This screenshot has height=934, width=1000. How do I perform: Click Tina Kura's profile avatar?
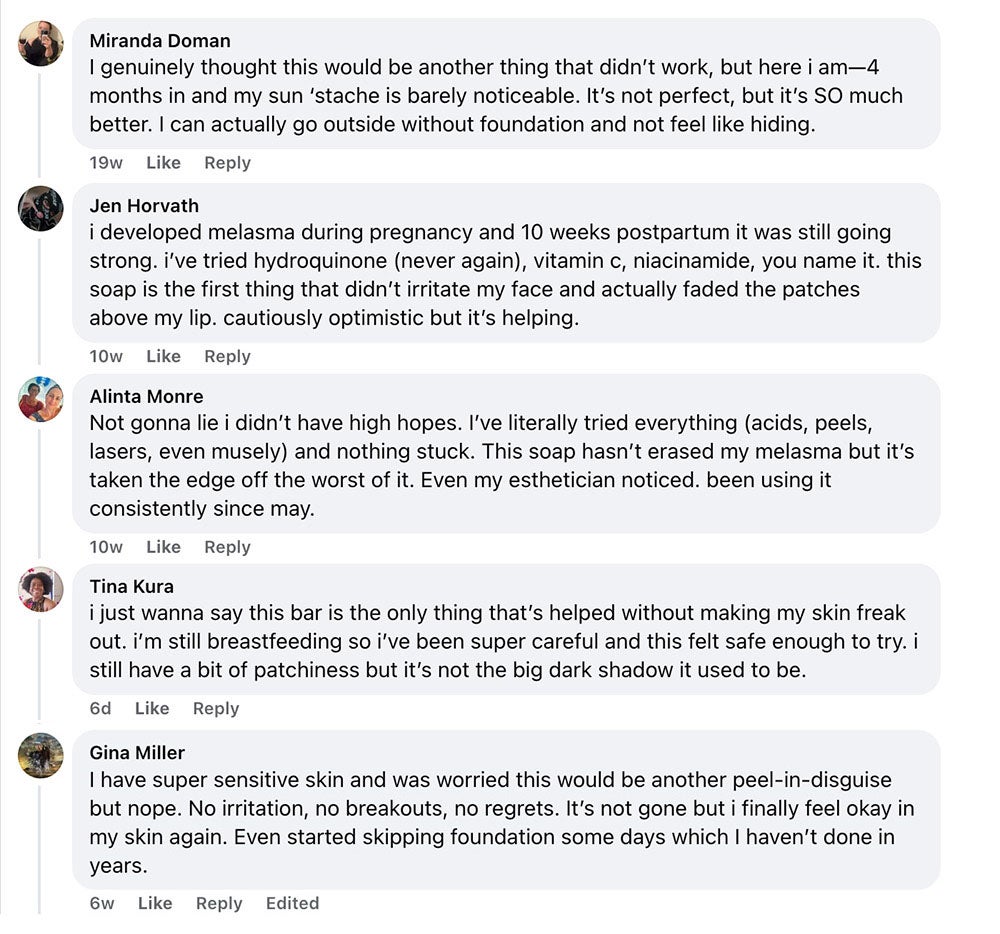coord(41,589)
